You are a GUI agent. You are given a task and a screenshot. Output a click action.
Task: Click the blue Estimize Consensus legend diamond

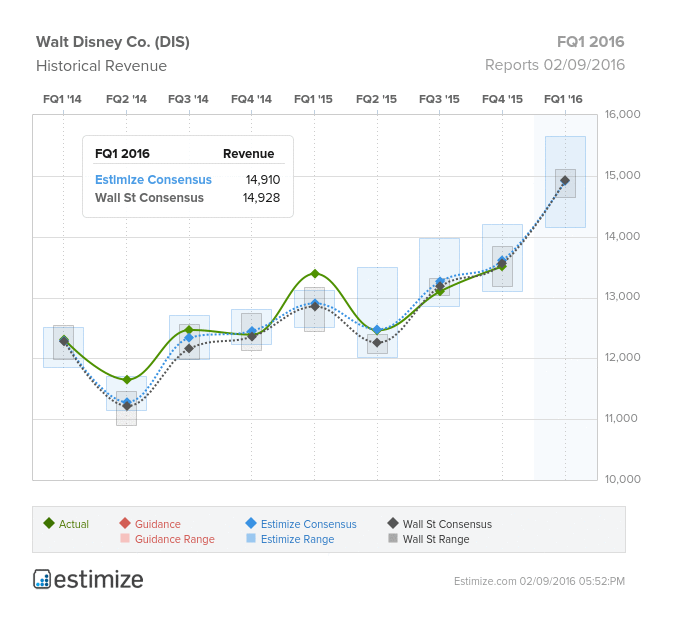(251, 523)
